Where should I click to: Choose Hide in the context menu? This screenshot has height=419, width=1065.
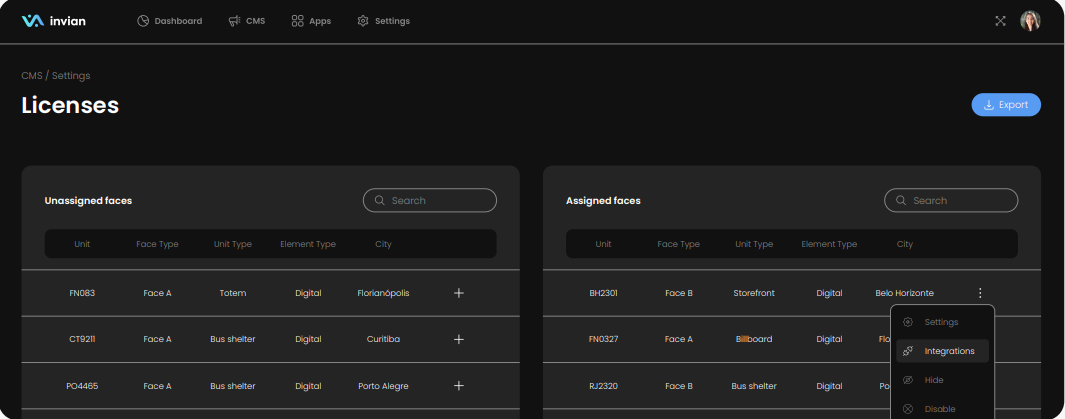943,380
